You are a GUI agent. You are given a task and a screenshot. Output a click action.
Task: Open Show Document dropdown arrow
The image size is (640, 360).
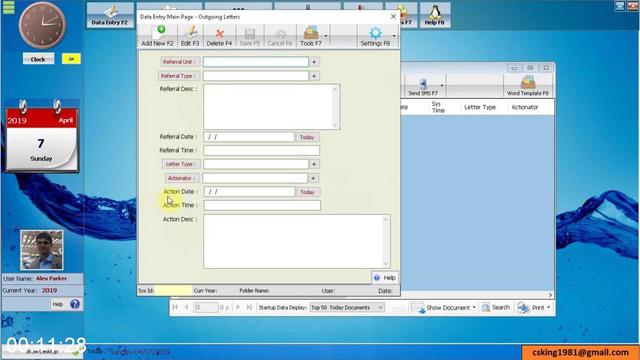tap(474, 307)
